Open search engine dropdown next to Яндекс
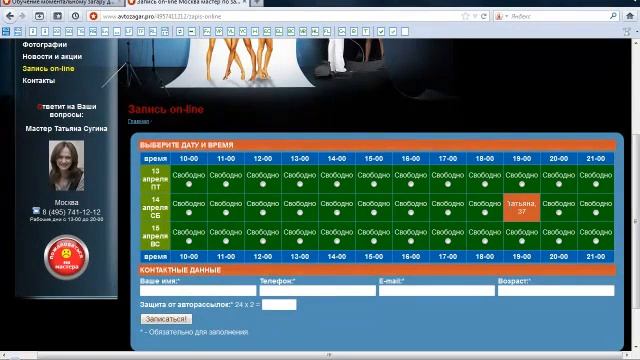 click(507, 16)
